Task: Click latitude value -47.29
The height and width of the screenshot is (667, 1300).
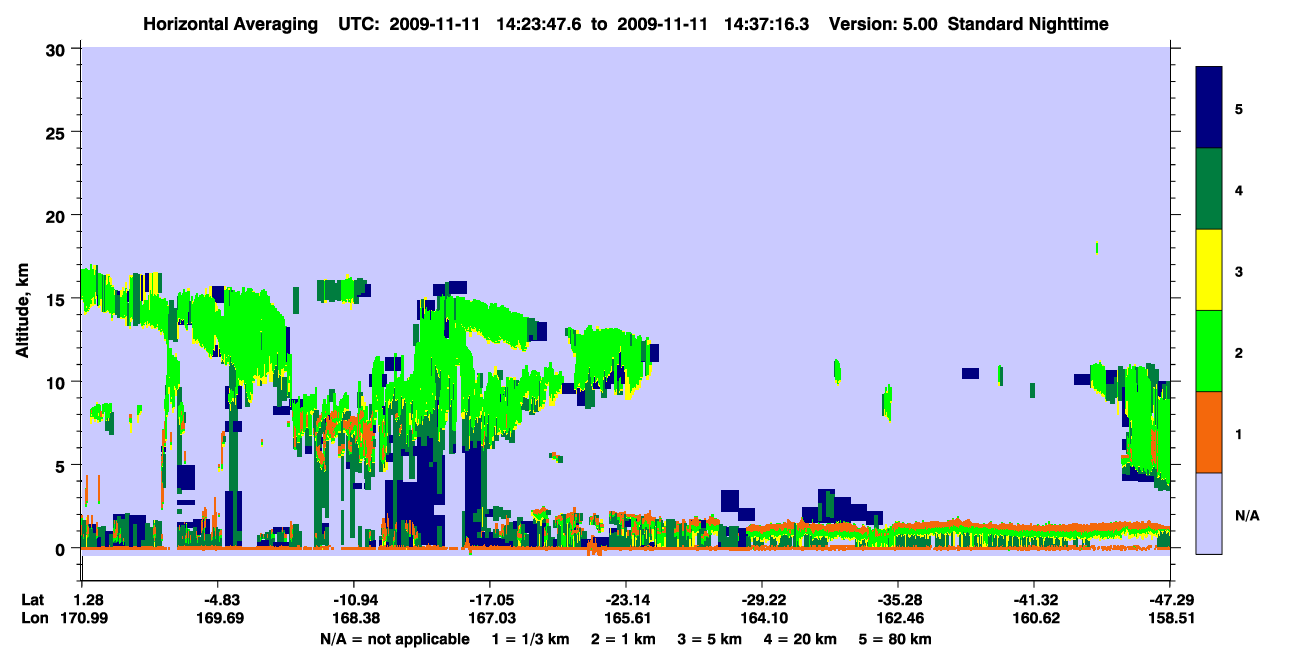Action: [1170, 600]
